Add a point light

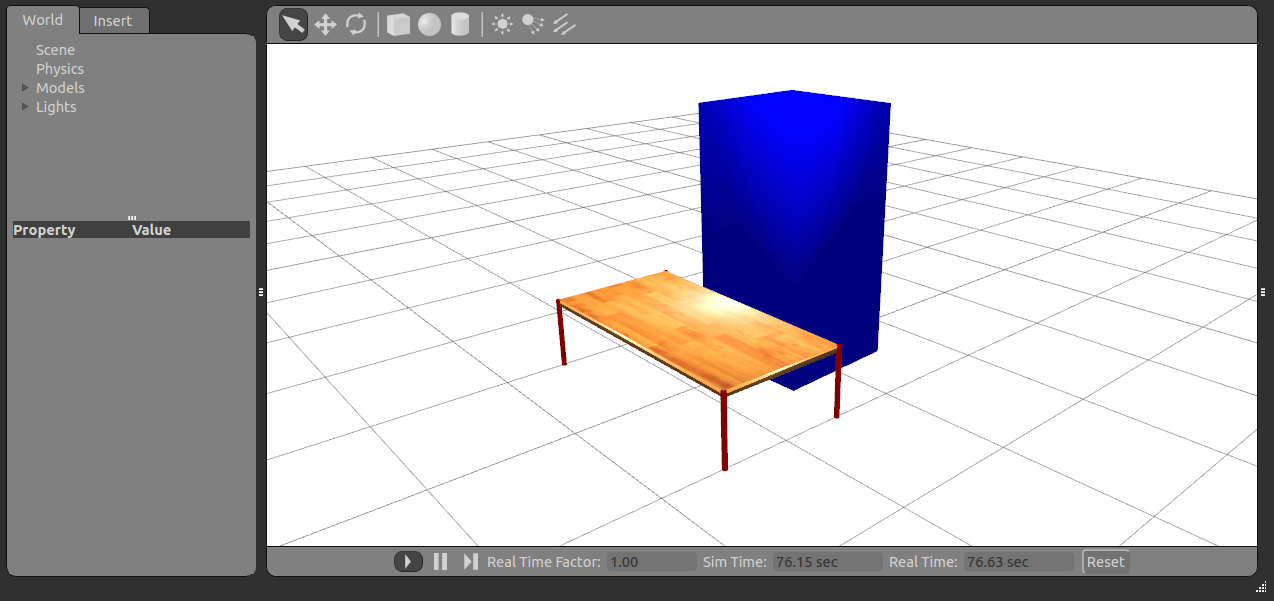click(x=502, y=25)
